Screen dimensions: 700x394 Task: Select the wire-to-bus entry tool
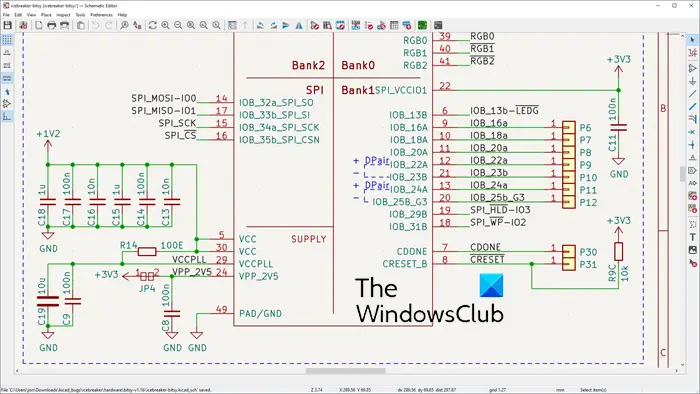pyautogui.click(x=692, y=120)
